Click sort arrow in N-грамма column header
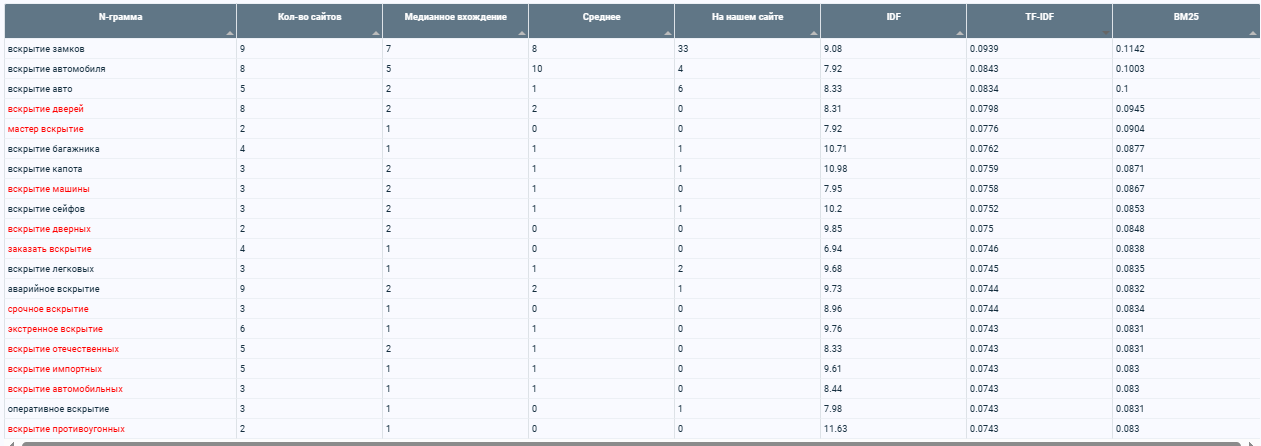Screen dimensions: 1261x446 tap(230, 34)
